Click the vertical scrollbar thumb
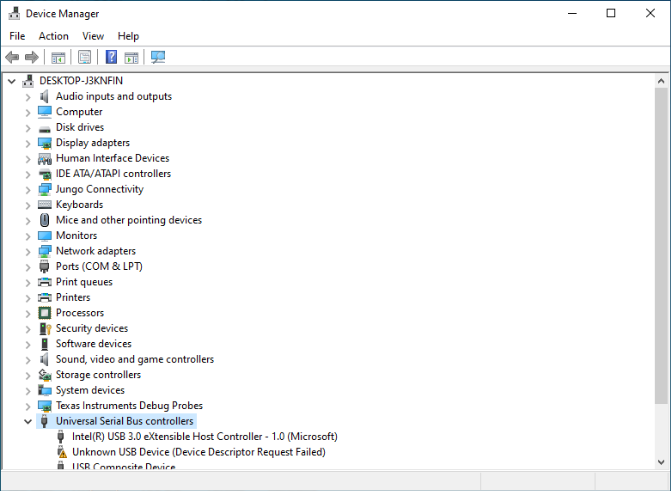This screenshot has height=491, width=671. point(661,245)
